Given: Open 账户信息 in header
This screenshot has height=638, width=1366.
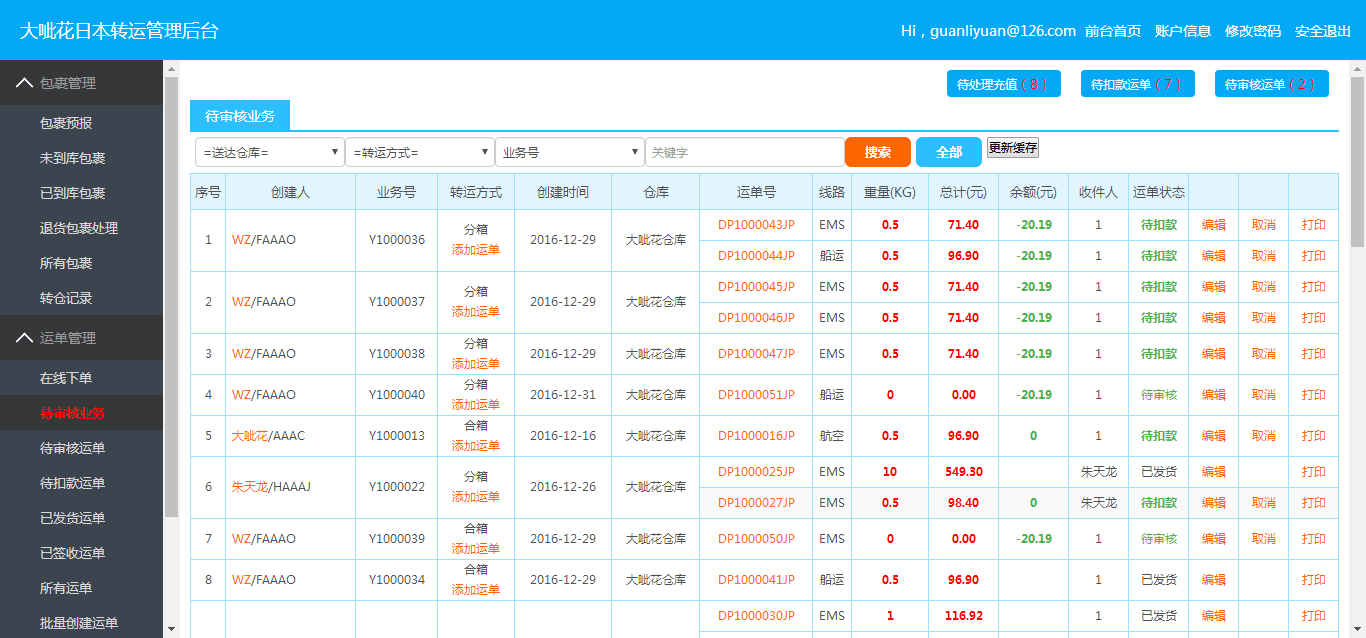Looking at the screenshot, I should [x=1183, y=31].
